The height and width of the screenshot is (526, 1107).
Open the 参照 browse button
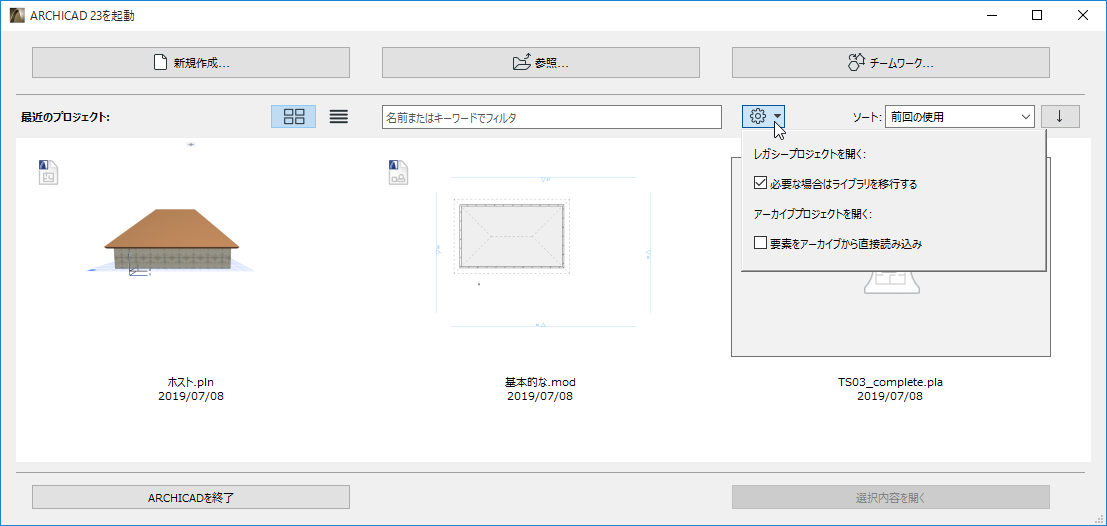click(541, 62)
